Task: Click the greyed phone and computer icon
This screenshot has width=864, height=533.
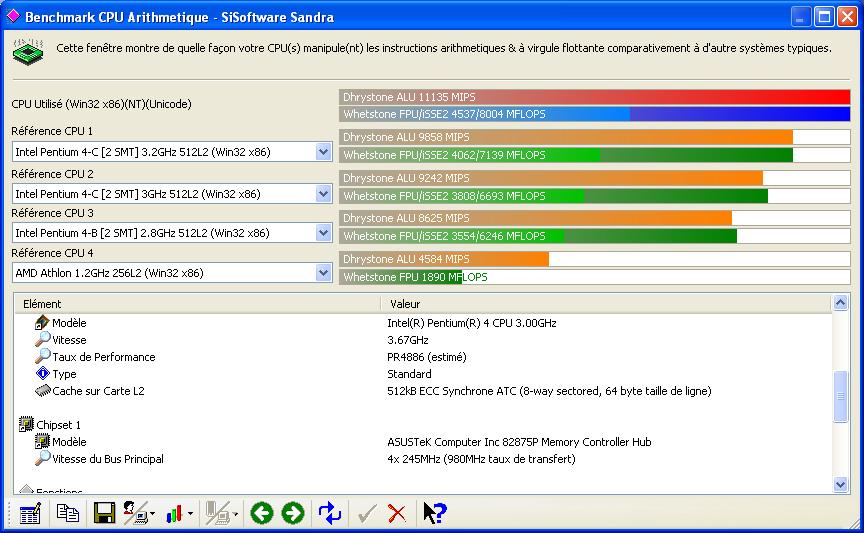Action: [x=217, y=513]
